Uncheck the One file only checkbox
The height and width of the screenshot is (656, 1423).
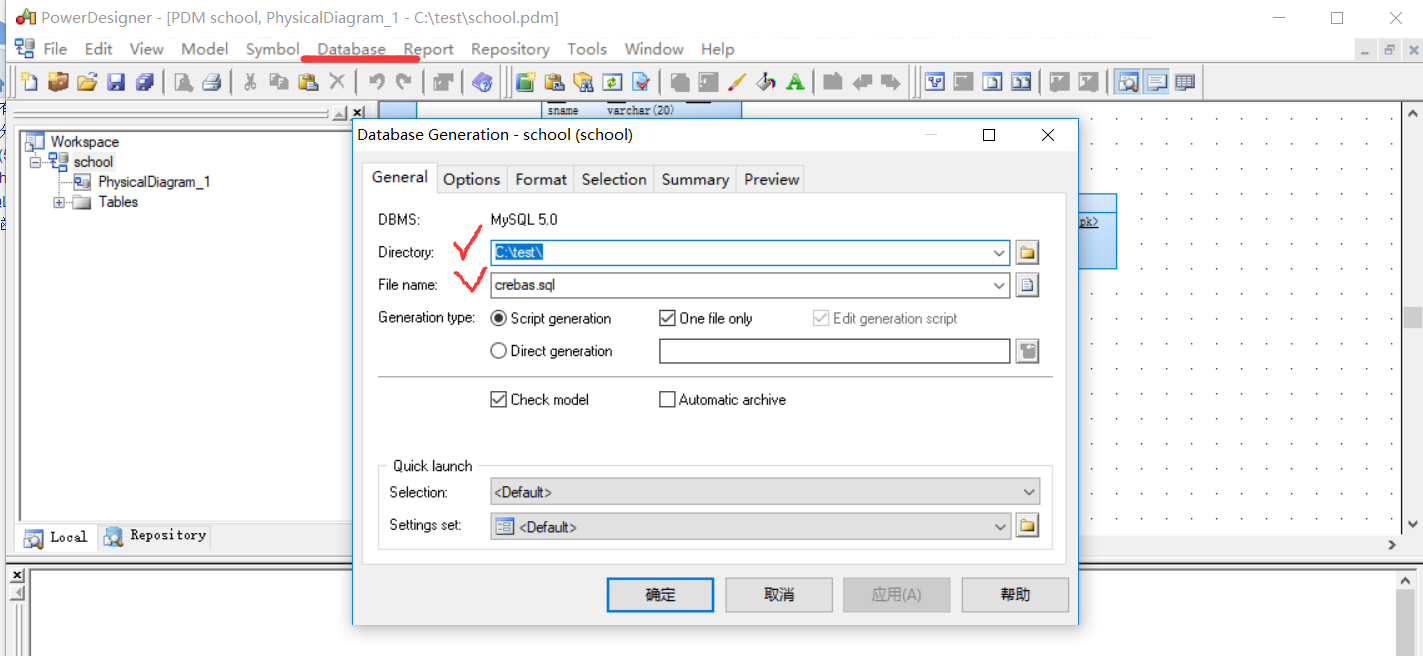click(667, 318)
